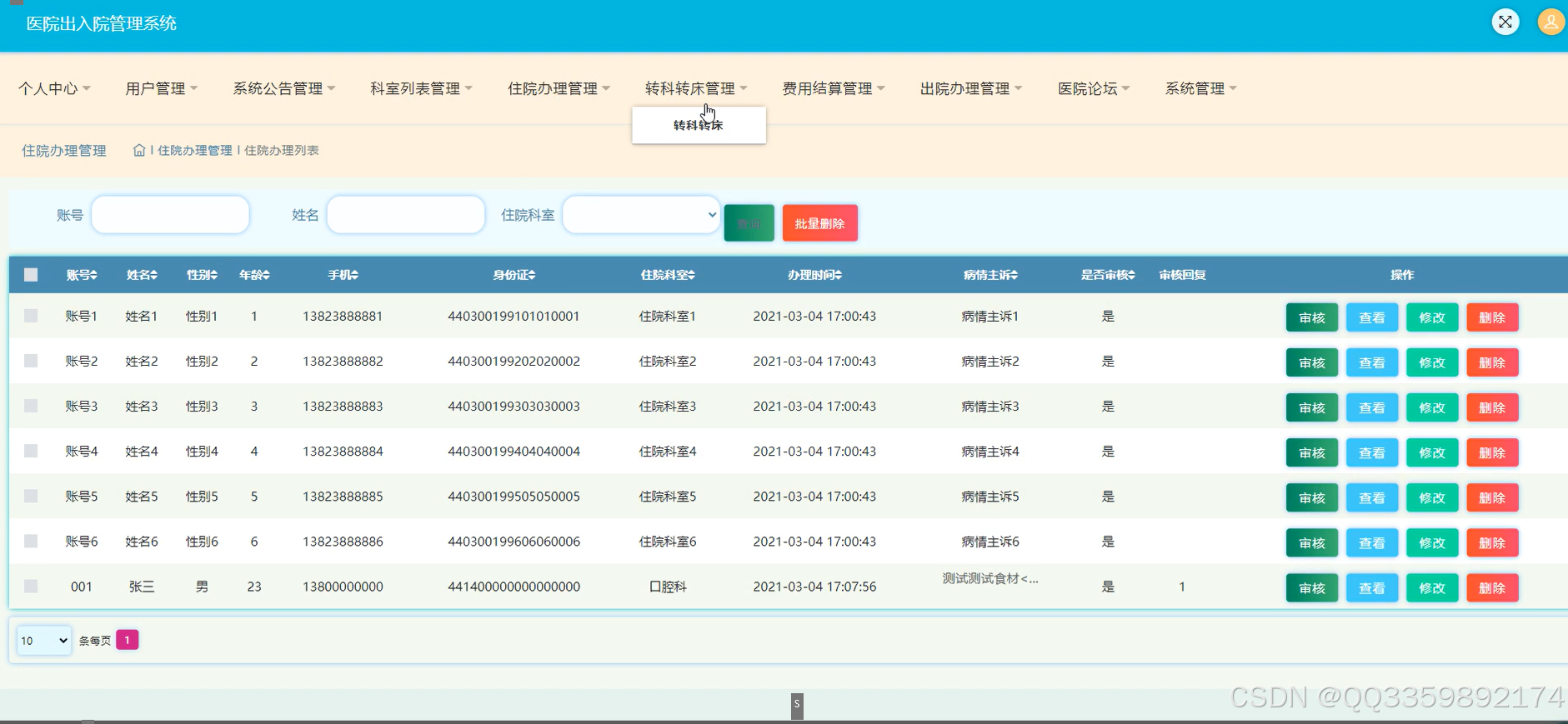Focus the 姓名 search input field
Screen dimensions: 1568x724
[406, 215]
